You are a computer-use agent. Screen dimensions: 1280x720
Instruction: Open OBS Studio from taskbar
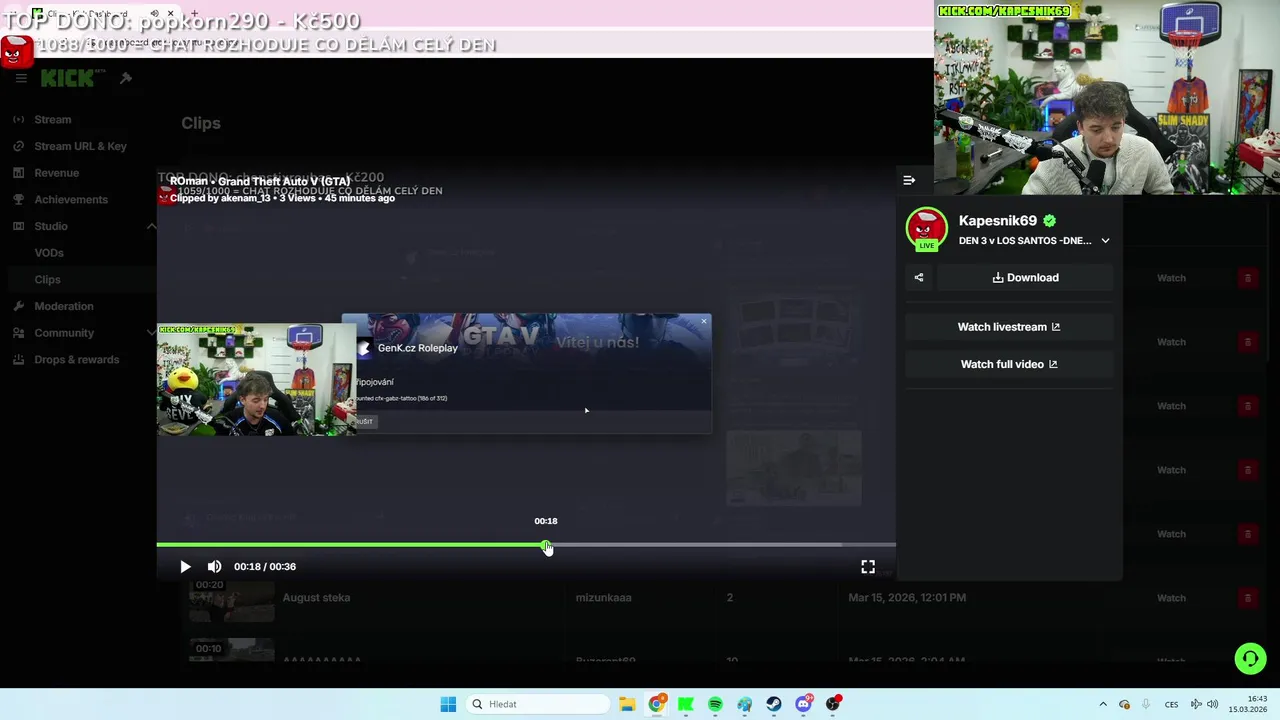tap(833, 704)
